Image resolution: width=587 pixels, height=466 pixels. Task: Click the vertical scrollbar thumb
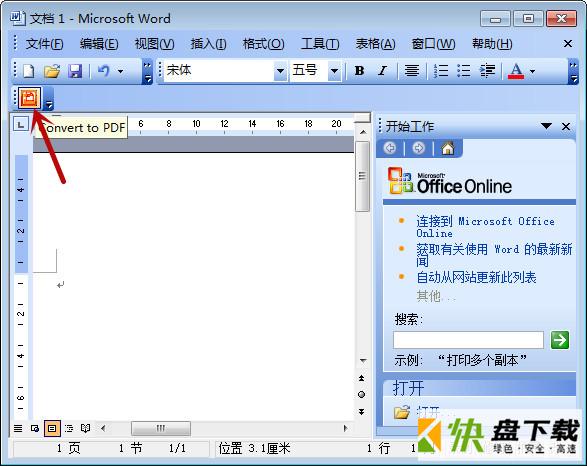pos(362,176)
